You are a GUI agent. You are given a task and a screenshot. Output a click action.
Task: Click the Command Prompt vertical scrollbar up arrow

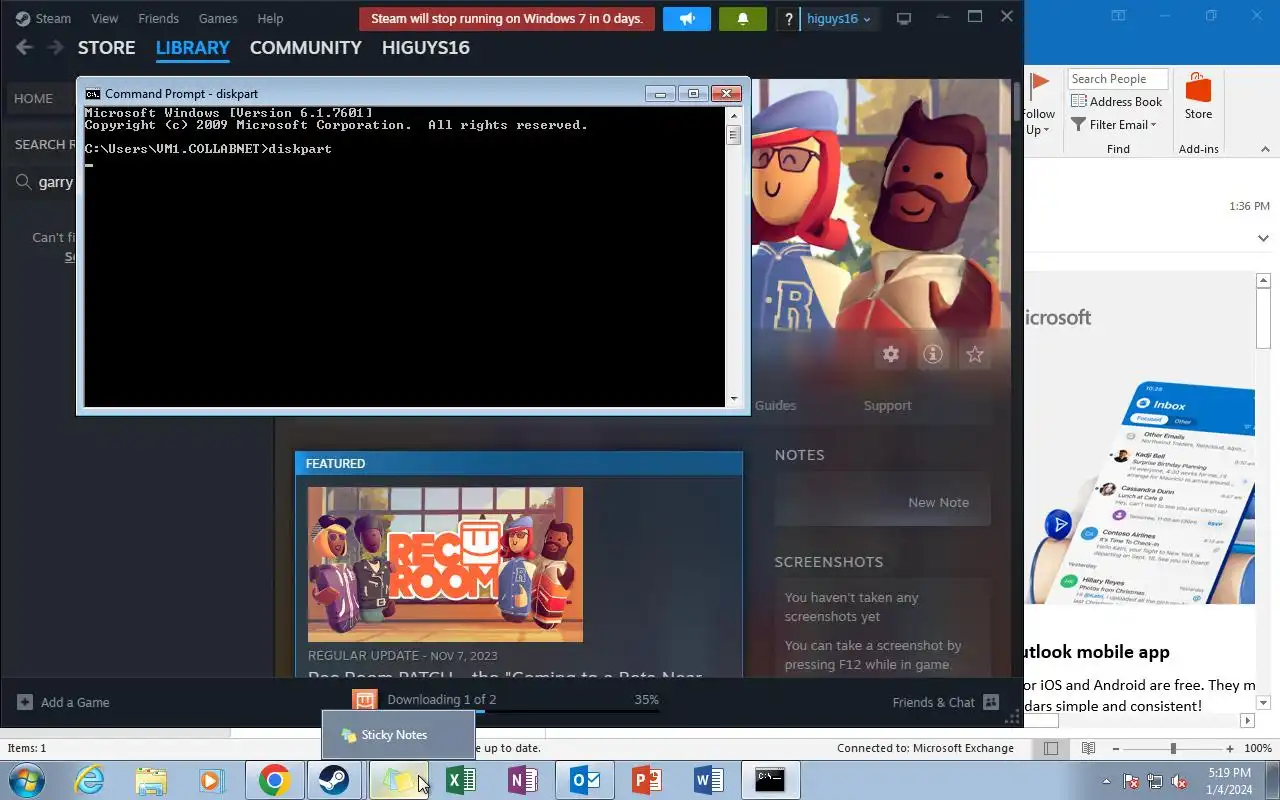point(733,115)
